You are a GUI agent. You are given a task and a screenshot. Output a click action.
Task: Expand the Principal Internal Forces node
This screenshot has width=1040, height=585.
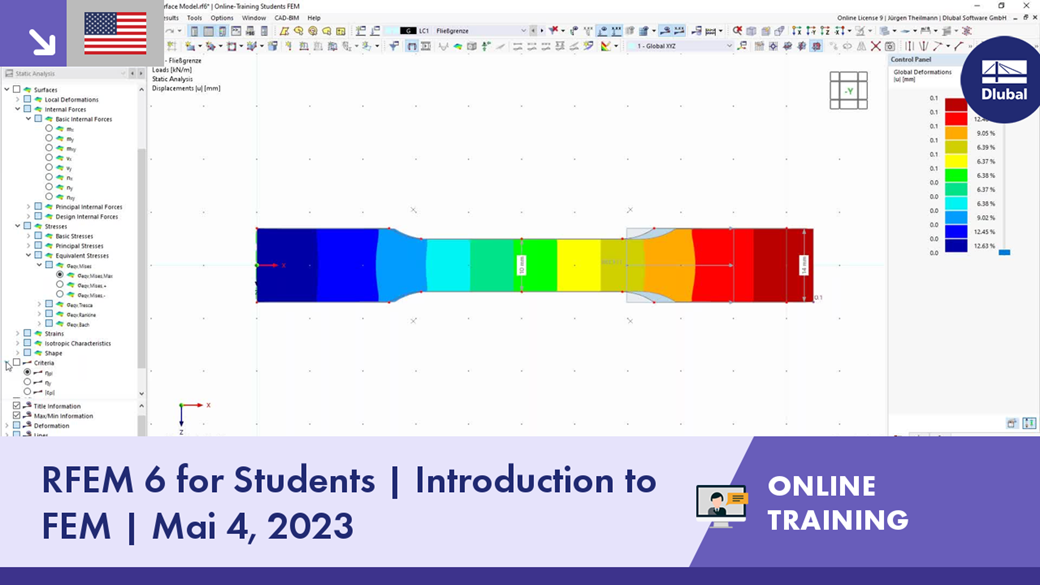[x=29, y=207]
